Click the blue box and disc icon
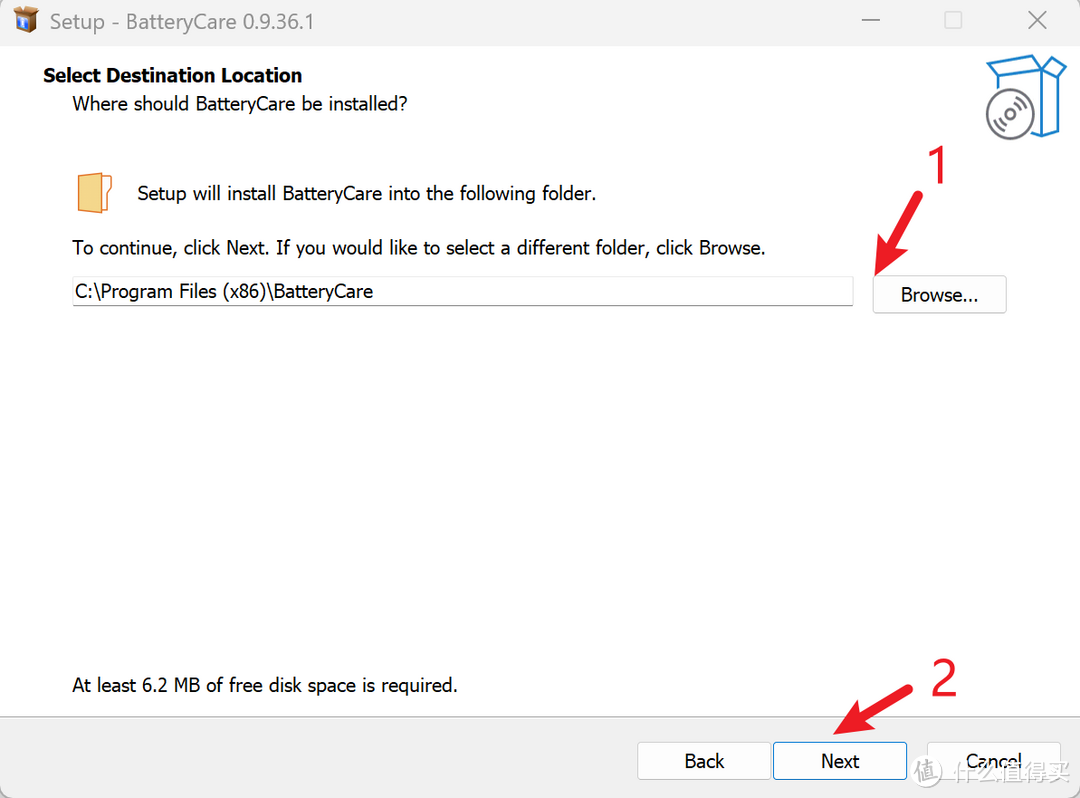This screenshot has width=1080, height=798. [x=1026, y=97]
